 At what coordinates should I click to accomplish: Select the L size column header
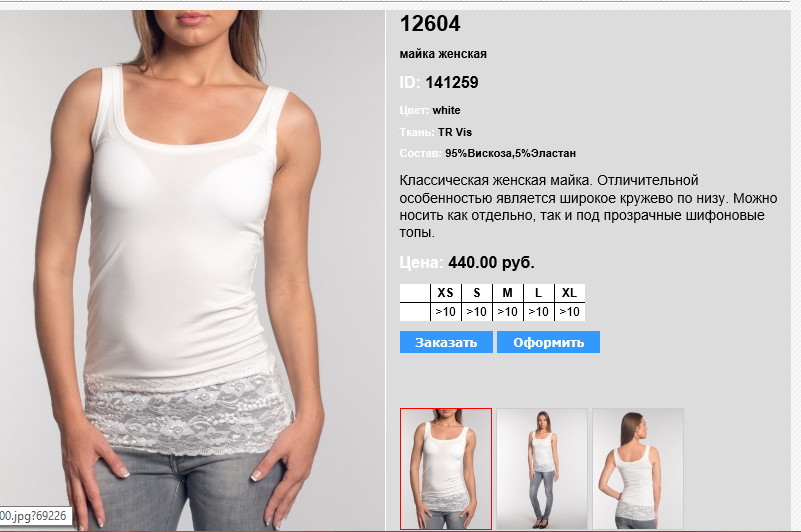[x=538, y=293]
